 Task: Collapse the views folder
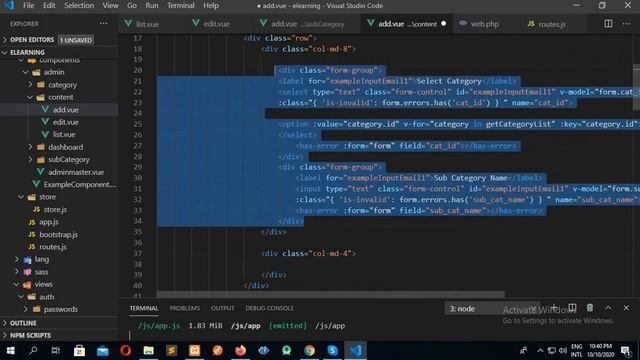43,284
